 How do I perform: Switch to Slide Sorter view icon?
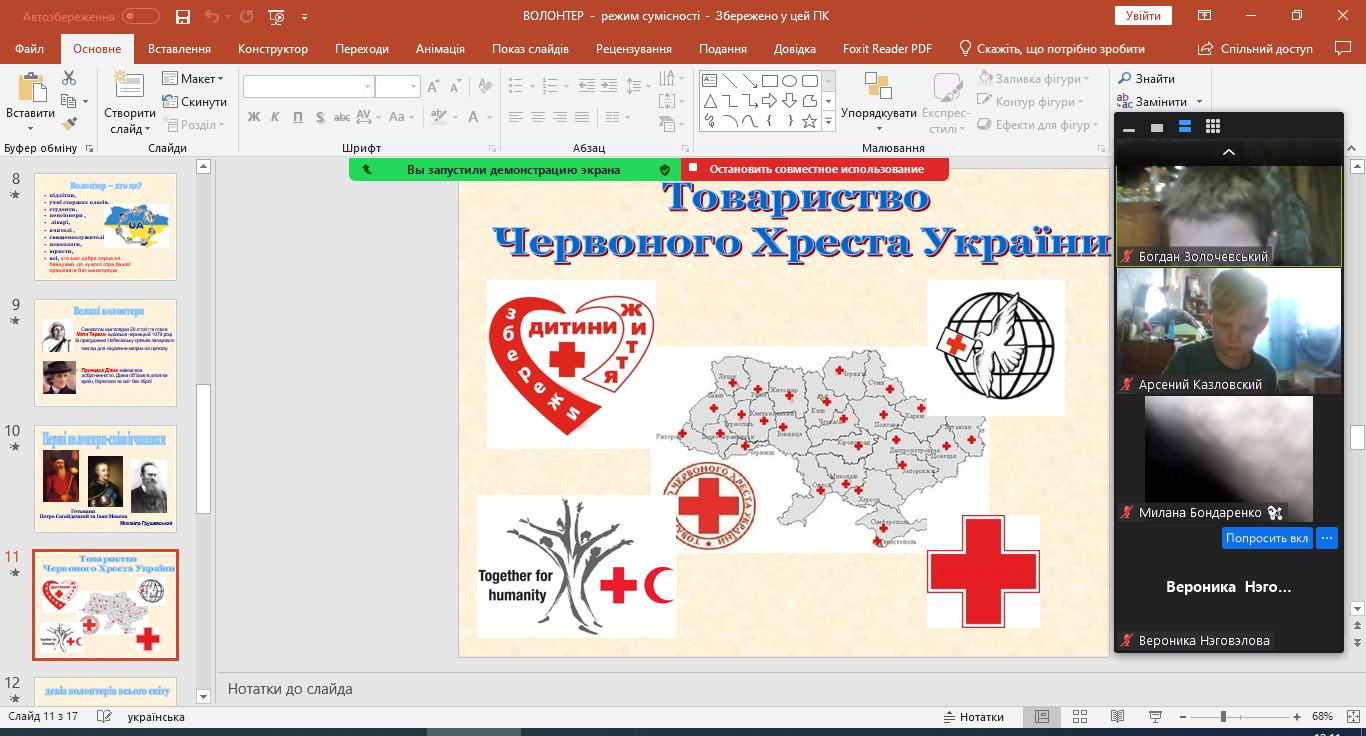pos(1079,717)
